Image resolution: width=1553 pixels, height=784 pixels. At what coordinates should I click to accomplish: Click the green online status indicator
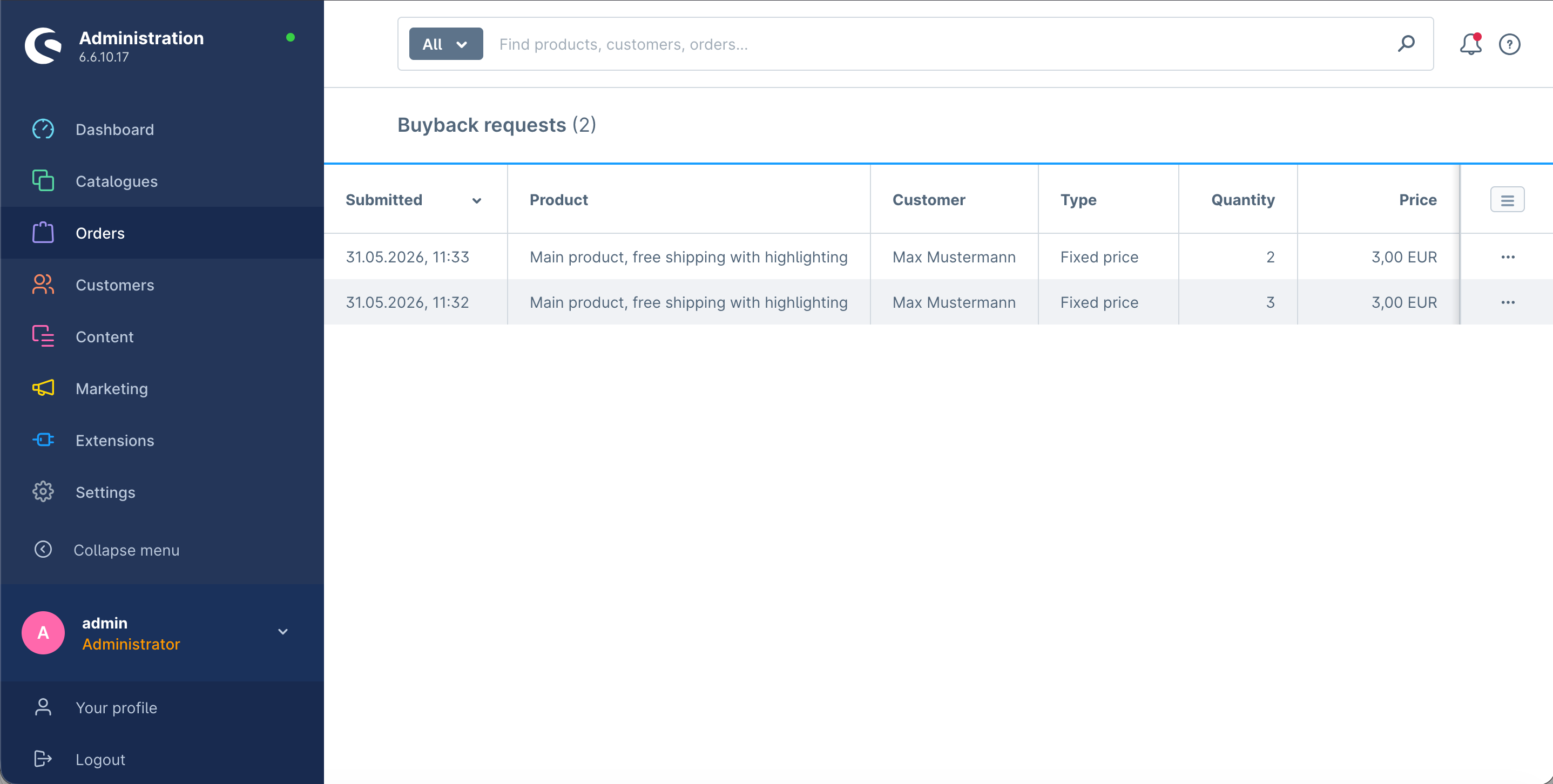[290, 37]
